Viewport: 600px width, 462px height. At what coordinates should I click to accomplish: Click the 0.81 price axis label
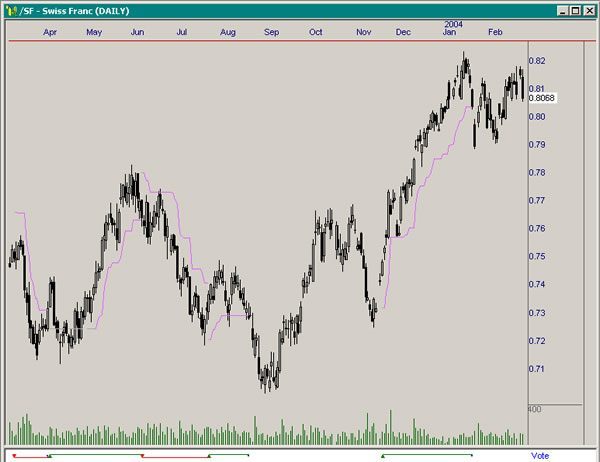click(536, 89)
